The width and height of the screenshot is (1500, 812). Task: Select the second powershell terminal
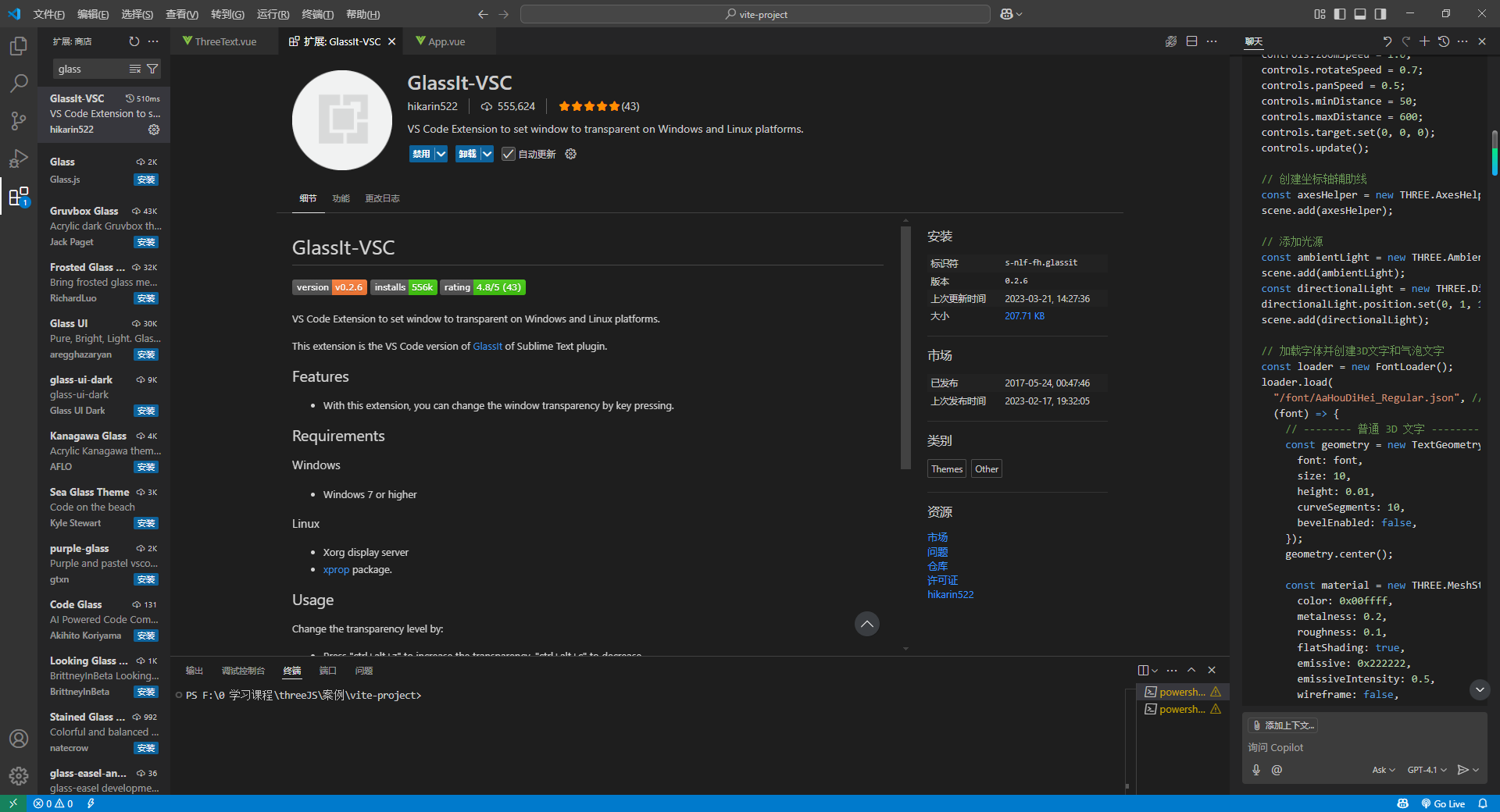pos(1182,709)
